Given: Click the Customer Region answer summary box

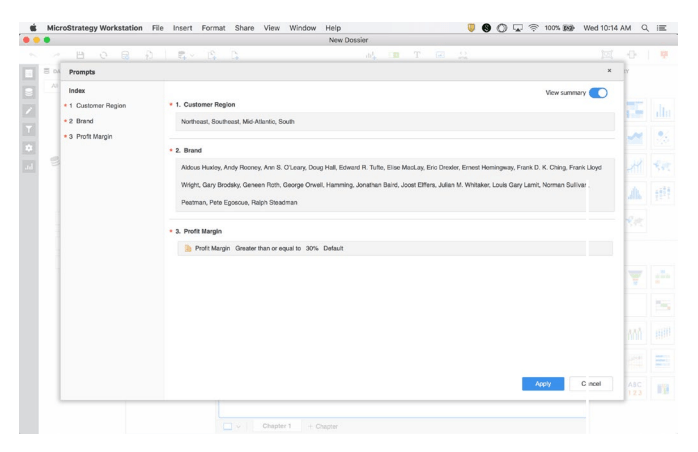Looking at the screenshot, I should click(x=394, y=122).
